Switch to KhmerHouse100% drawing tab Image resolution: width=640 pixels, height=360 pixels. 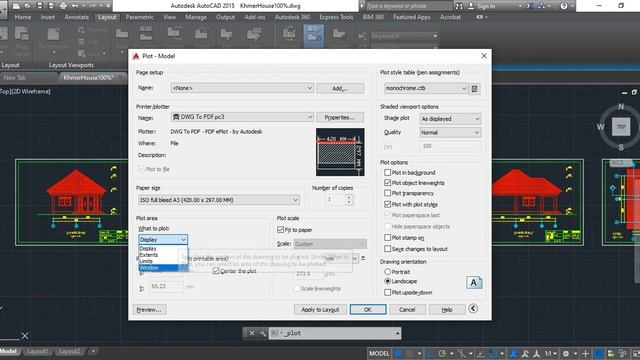(89, 78)
